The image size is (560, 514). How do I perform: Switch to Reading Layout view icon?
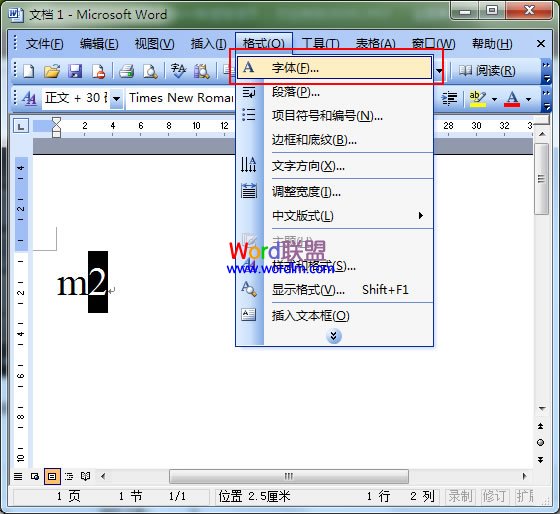point(85,476)
